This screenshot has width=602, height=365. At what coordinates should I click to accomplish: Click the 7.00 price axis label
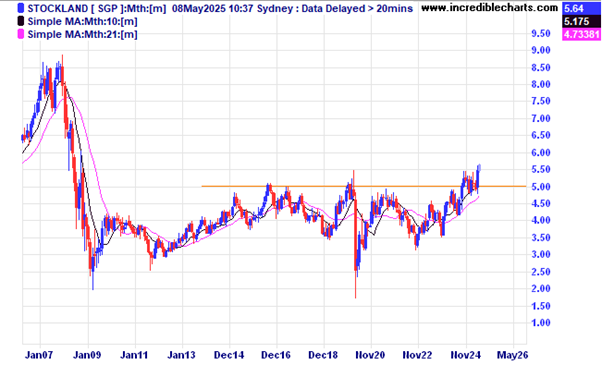click(x=541, y=118)
